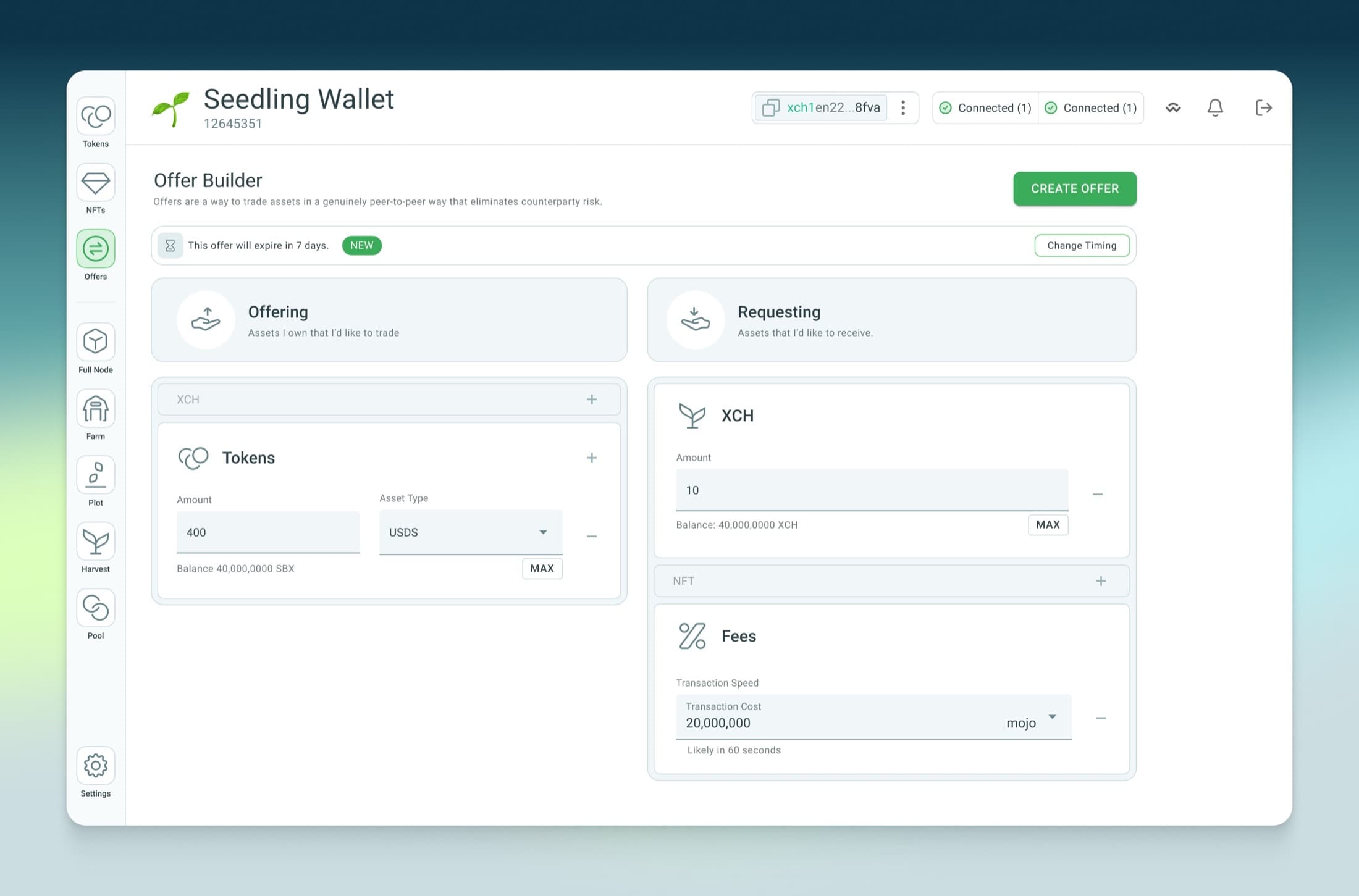Click the Seedling Wallet sprout logo
The image size is (1359, 896).
tap(171, 109)
